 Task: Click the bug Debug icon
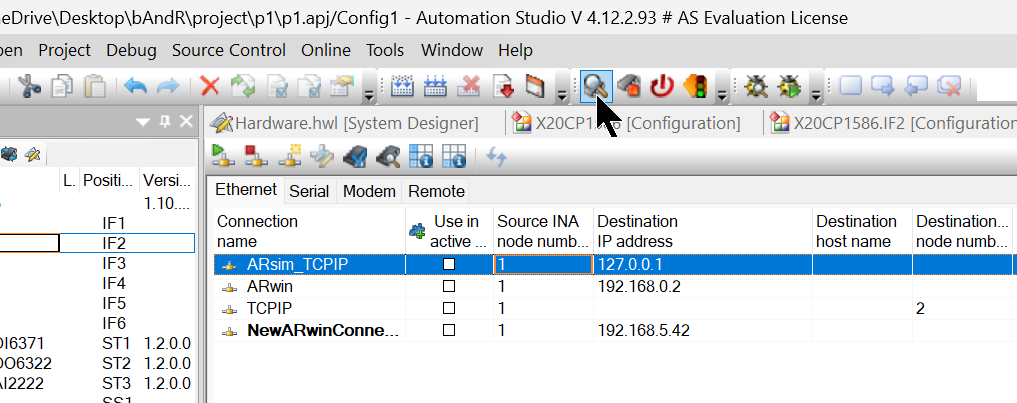pos(755,86)
